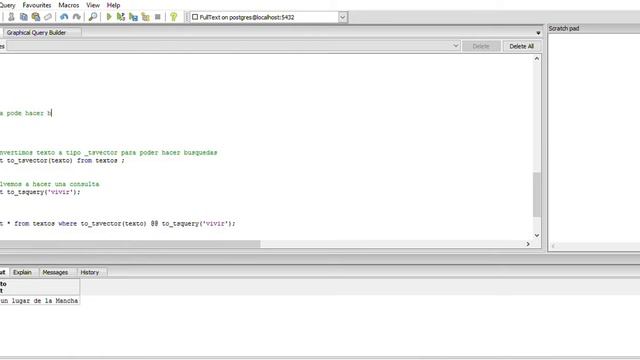
Task: Open the Help menu
Action: click(113, 5)
